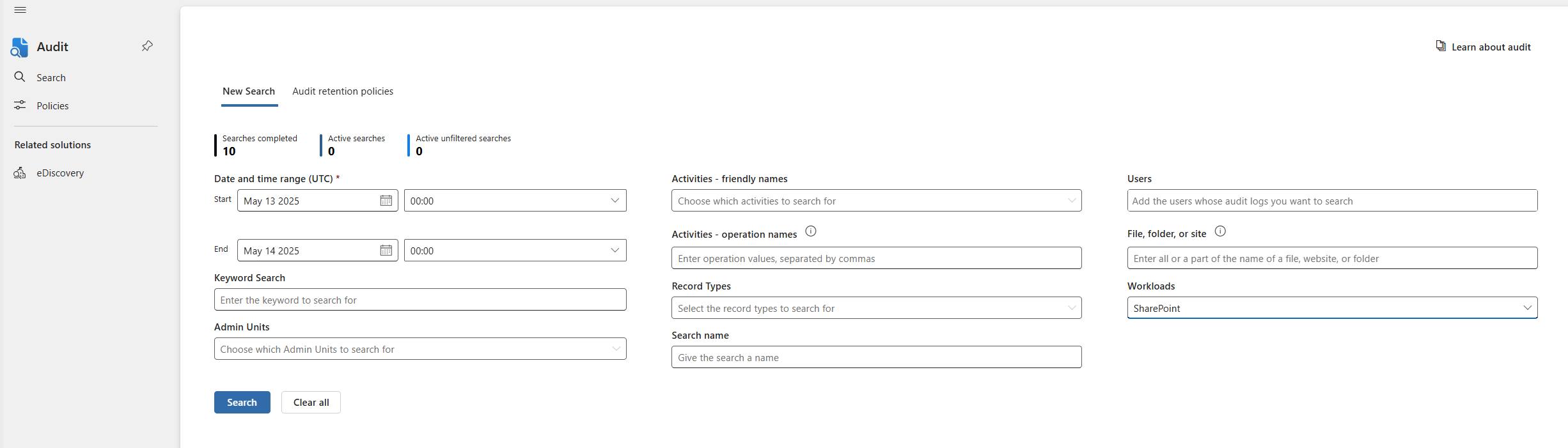Focus the Keyword Search input field

click(420, 300)
